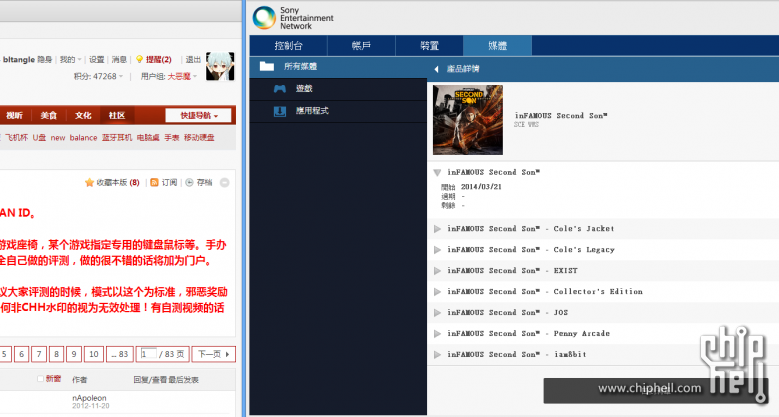Click the inFAMOUS Second Son cover thumbnail
This screenshot has height=417, width=779.
point(467,120)
